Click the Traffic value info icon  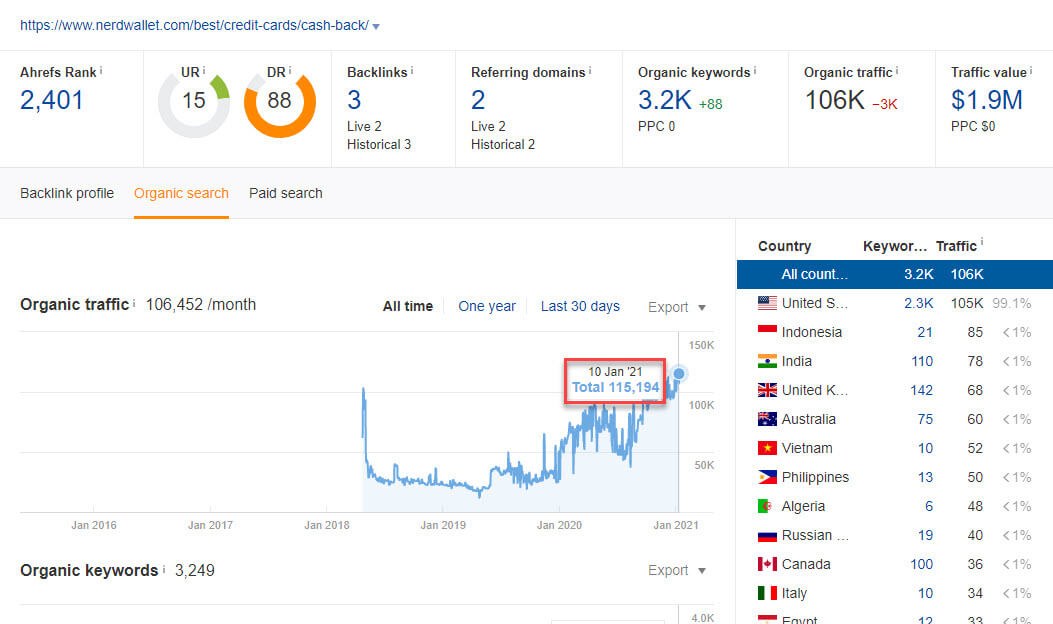pos(1031,70)
